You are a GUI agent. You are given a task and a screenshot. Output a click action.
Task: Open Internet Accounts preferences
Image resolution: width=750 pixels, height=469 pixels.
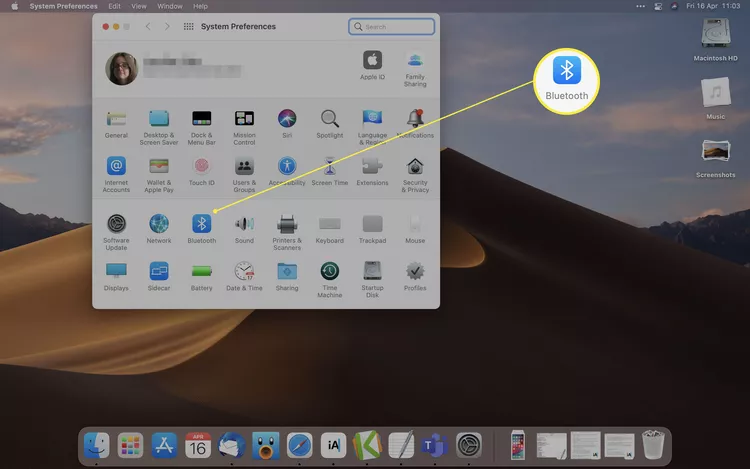[x=116, y=175]
